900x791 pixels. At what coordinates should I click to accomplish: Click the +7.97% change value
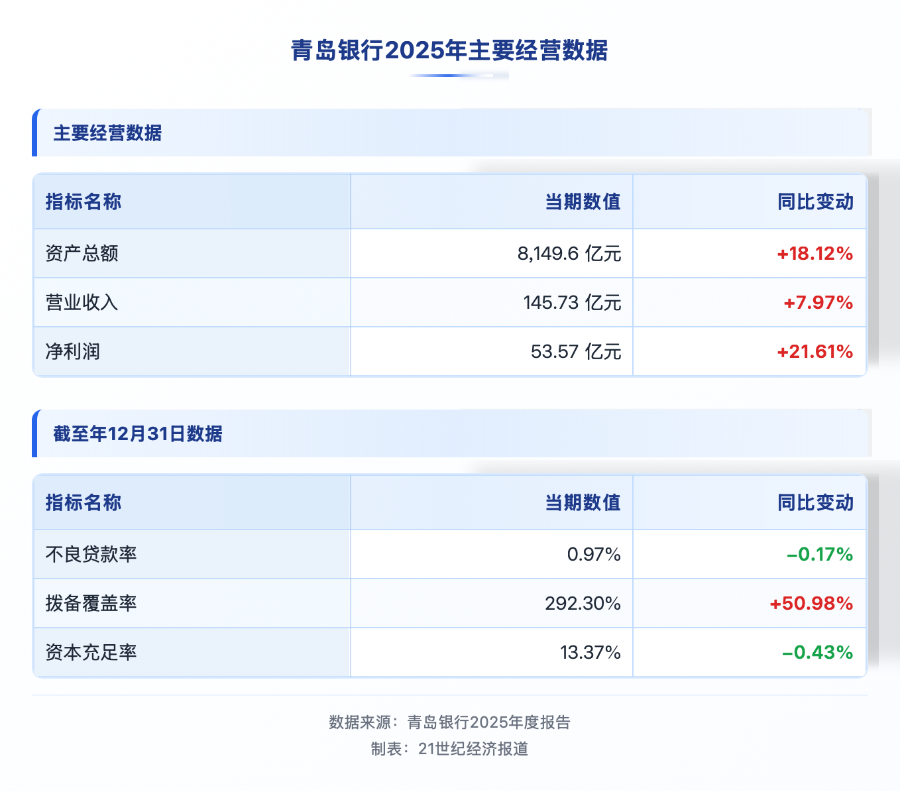pyautogui.click(x=819, y=302)
